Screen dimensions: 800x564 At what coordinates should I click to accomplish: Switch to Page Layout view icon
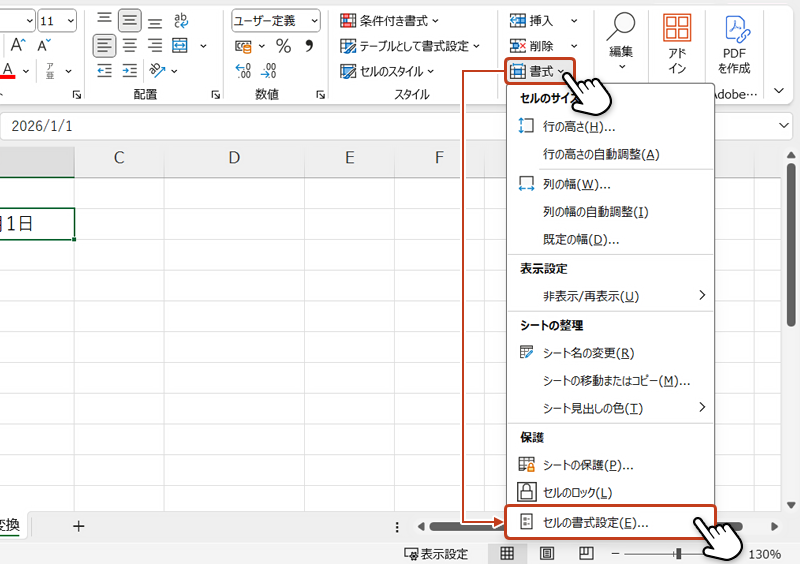(x=546, y=553)
